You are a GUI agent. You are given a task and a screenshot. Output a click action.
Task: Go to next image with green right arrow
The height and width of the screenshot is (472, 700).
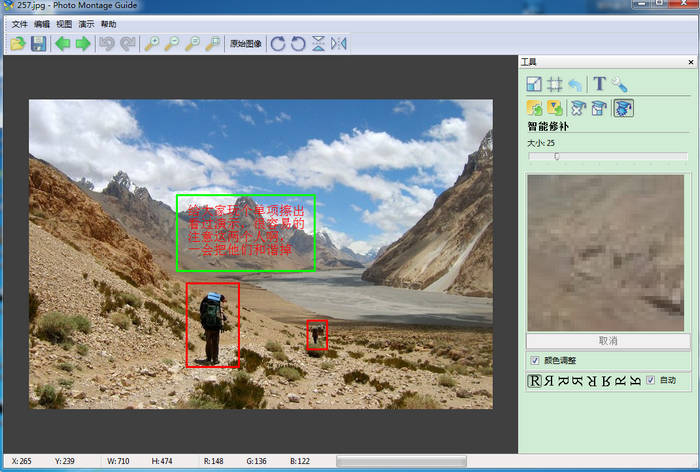[x=83, y=43]
